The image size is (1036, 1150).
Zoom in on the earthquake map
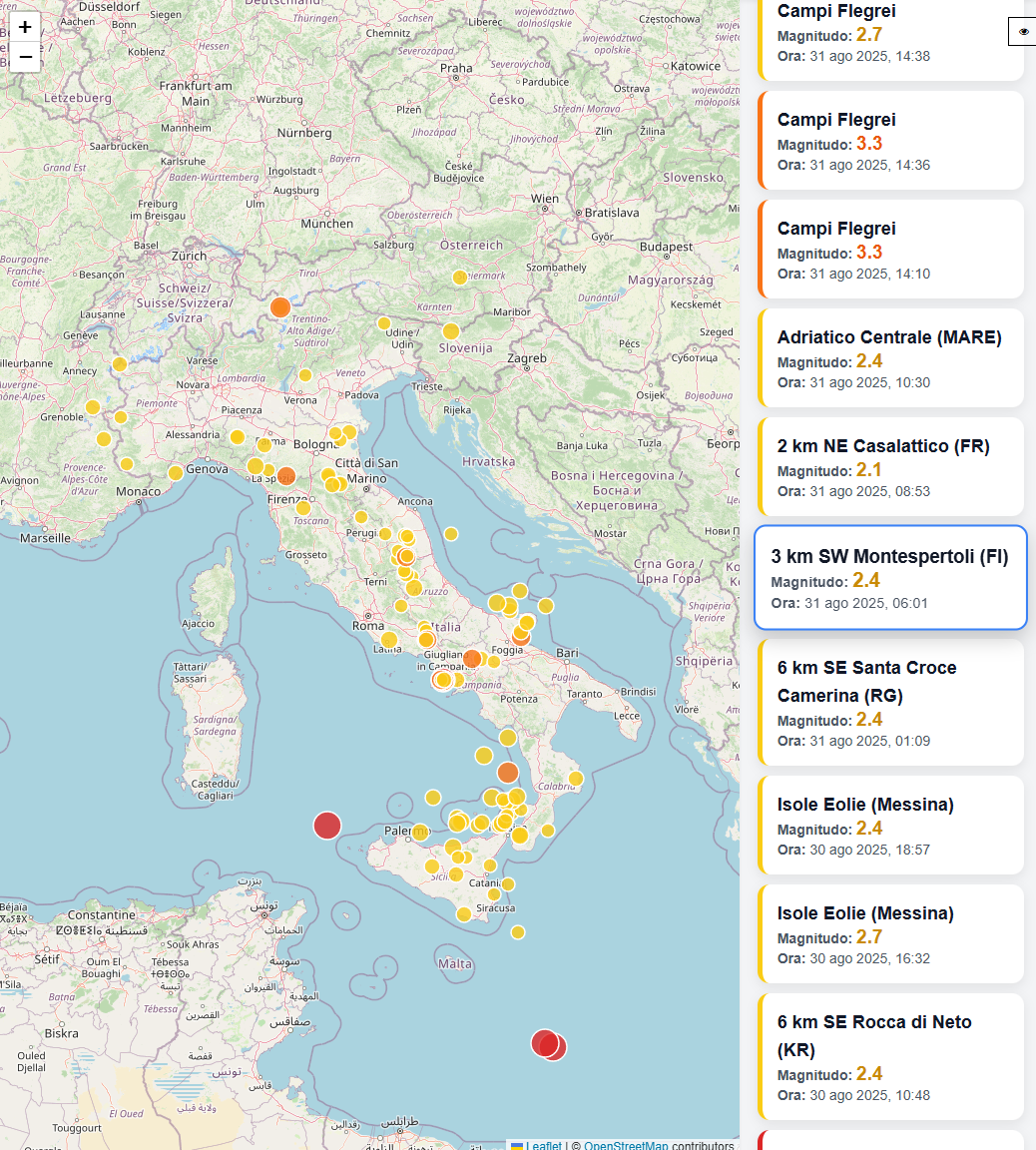(x=25, y=27)
